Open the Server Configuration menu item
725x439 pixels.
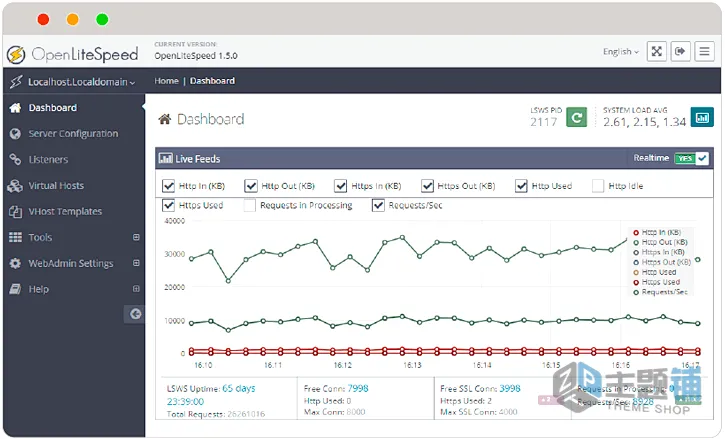[73, 134]
